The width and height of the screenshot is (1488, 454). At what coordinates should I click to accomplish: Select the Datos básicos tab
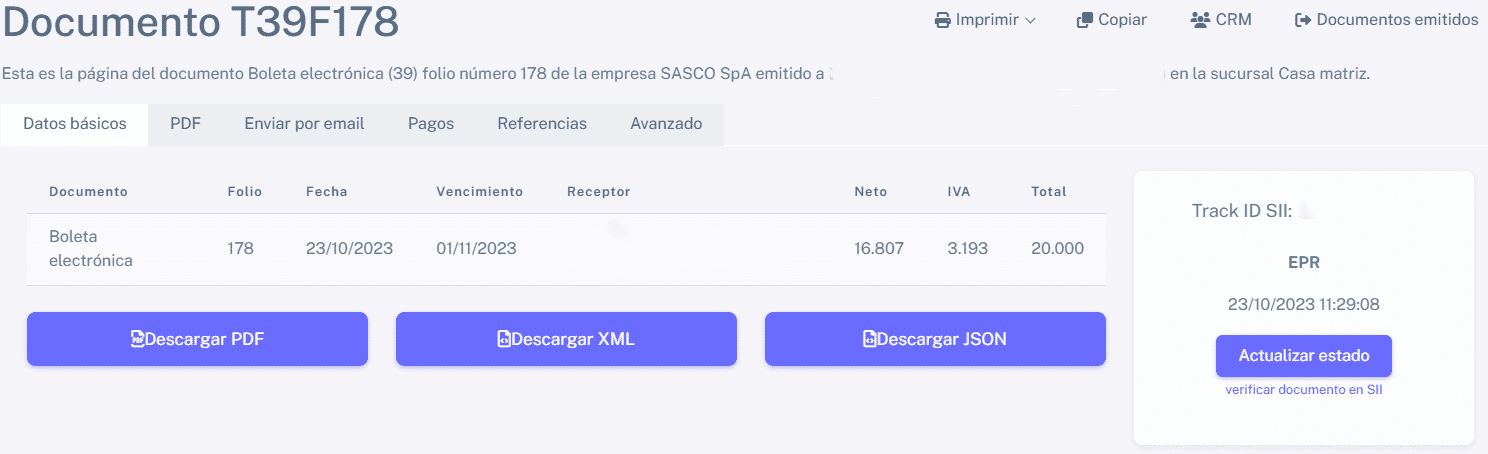pyautogui.click(x=75, y=124)
